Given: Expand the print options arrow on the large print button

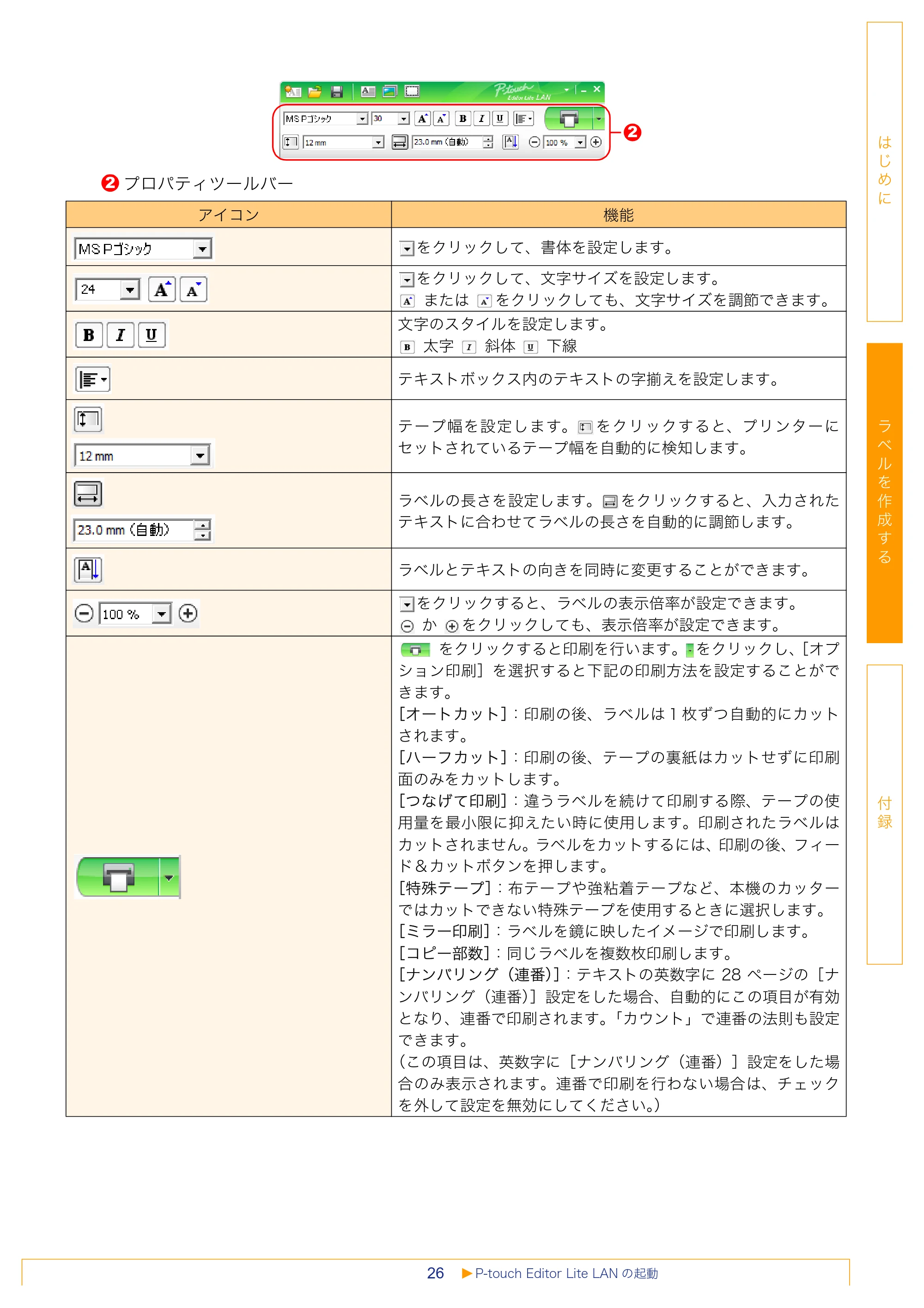Looking at the screenshot, I should [x=169, y=877].
